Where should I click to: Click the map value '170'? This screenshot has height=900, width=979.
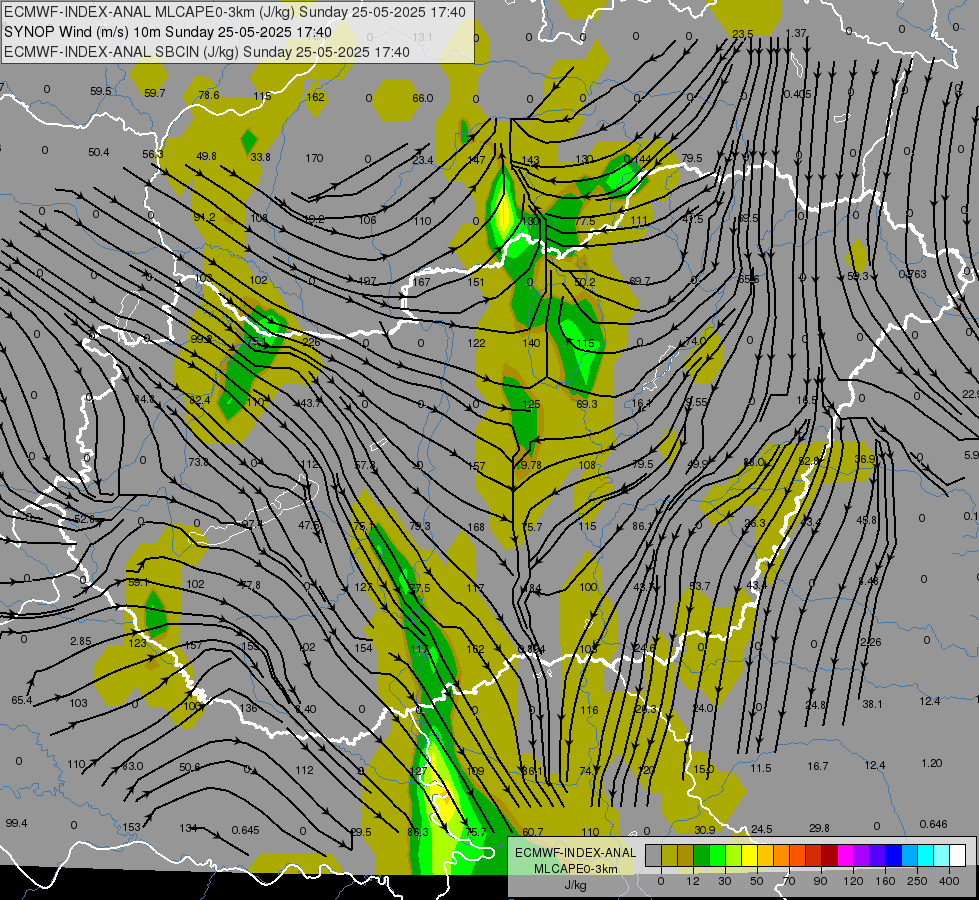(x=314, y=158)
